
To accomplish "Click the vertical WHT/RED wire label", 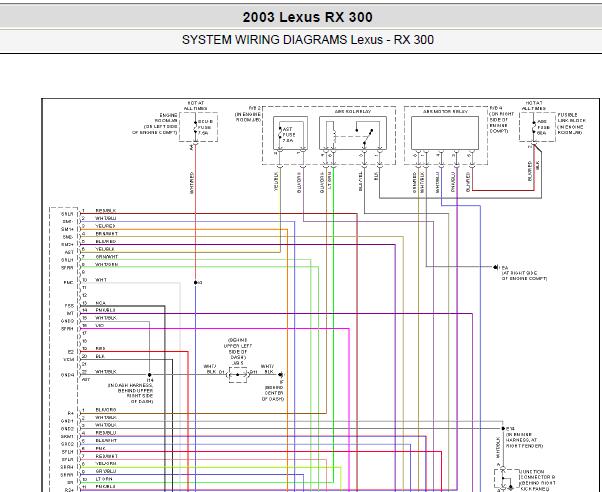I will (x=192, y=183).
